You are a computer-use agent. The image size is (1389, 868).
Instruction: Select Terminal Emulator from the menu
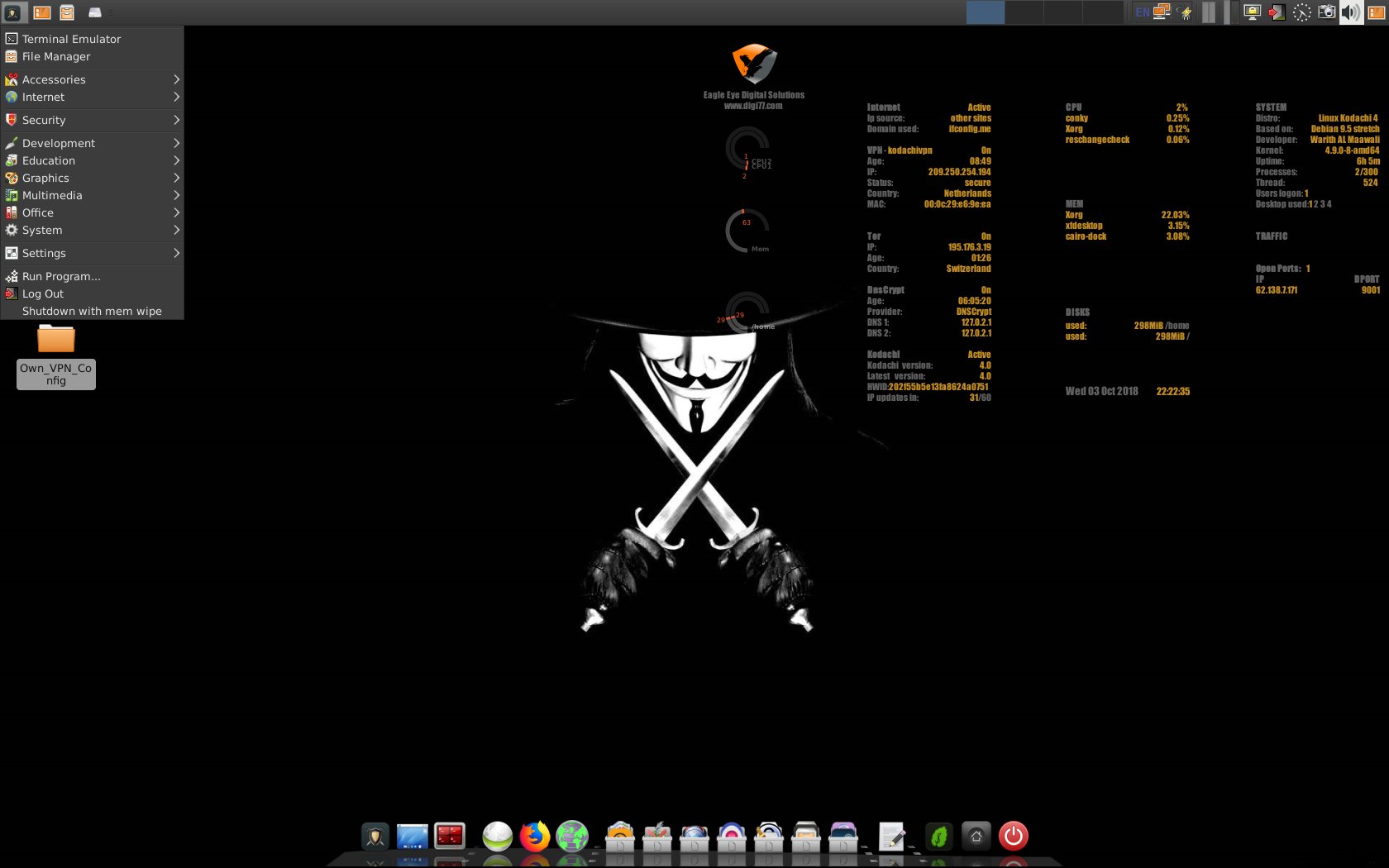[x=71, y=39]
